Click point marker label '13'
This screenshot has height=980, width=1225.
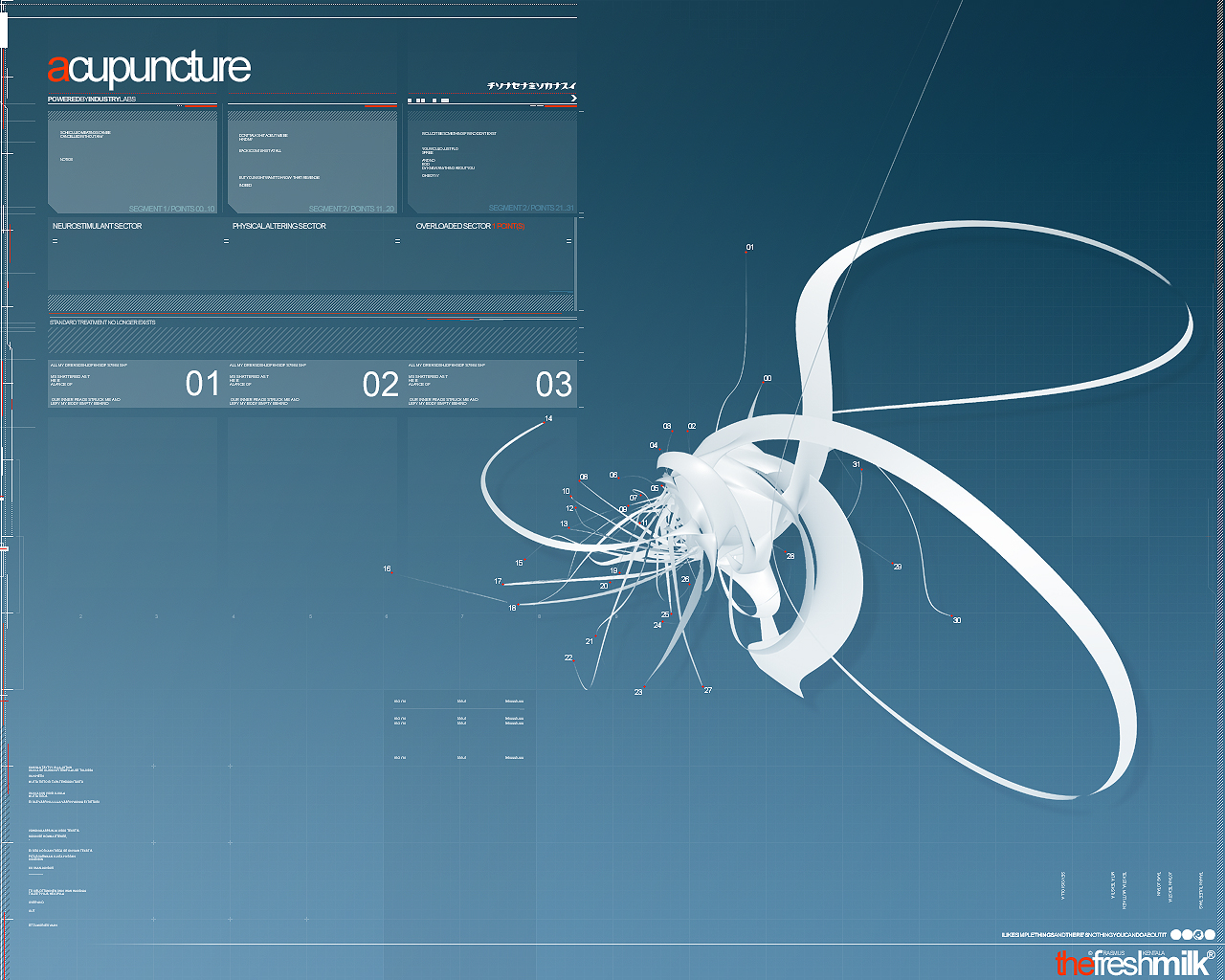[x=564, y=524]
